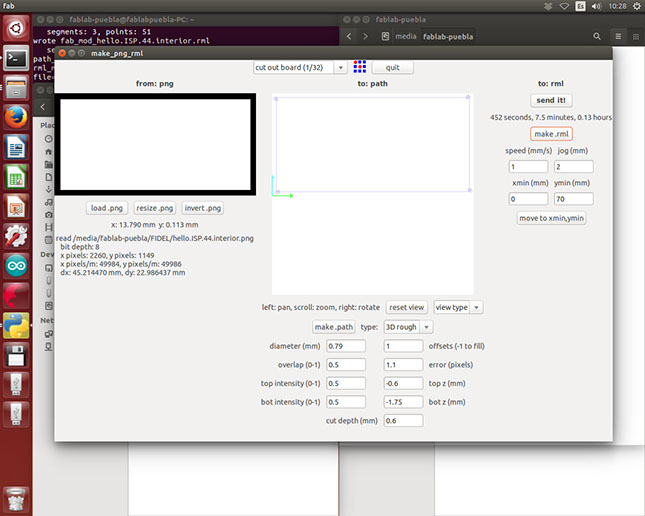Click cut depth (mm) field
The height and width of the screenshot is (516, 645).
point(403,421)
